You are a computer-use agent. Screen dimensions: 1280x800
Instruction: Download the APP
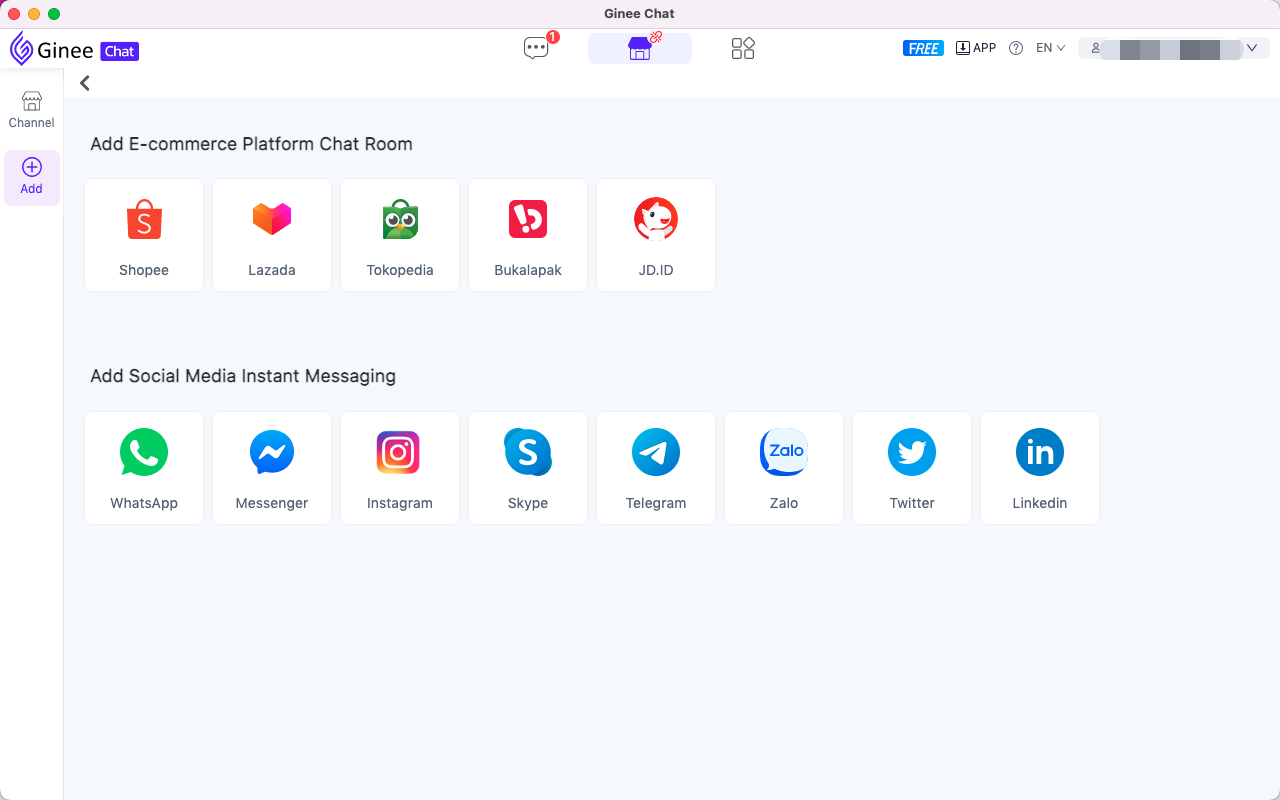[976, 48]
